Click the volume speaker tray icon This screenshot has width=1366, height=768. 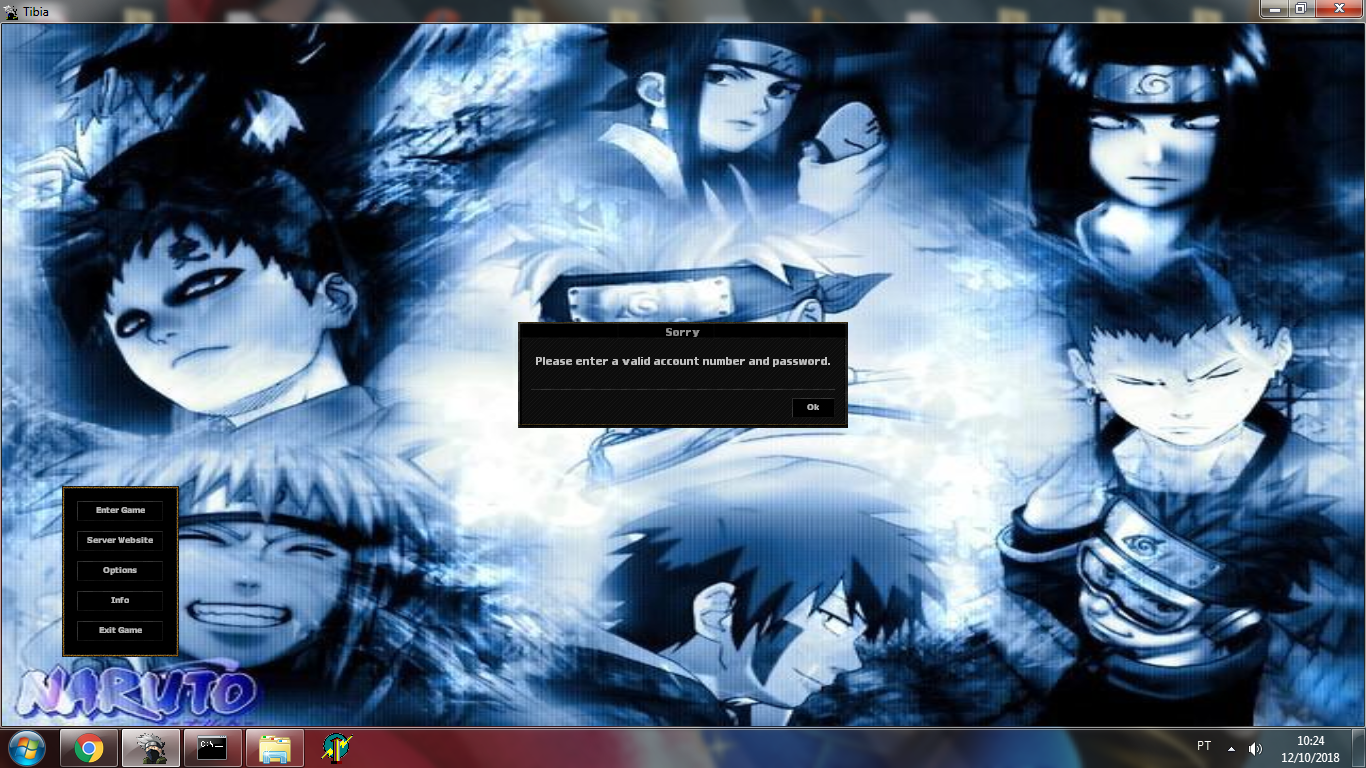pyautogui.click(x=1256, y=748)
